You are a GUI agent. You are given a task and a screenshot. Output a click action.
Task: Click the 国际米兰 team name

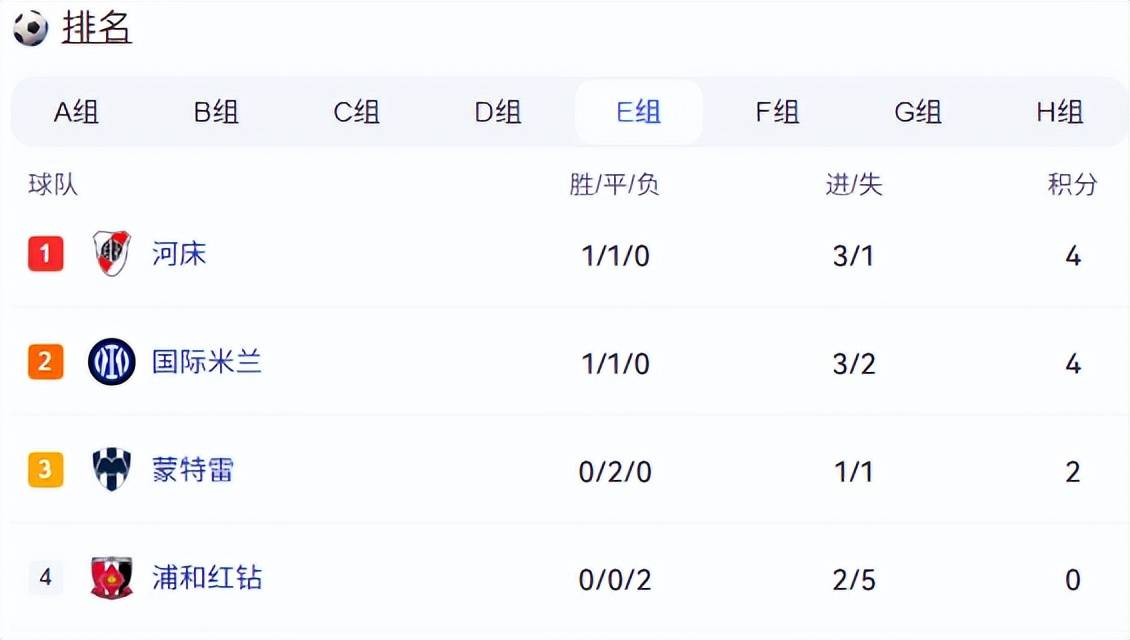pos(207,362)
